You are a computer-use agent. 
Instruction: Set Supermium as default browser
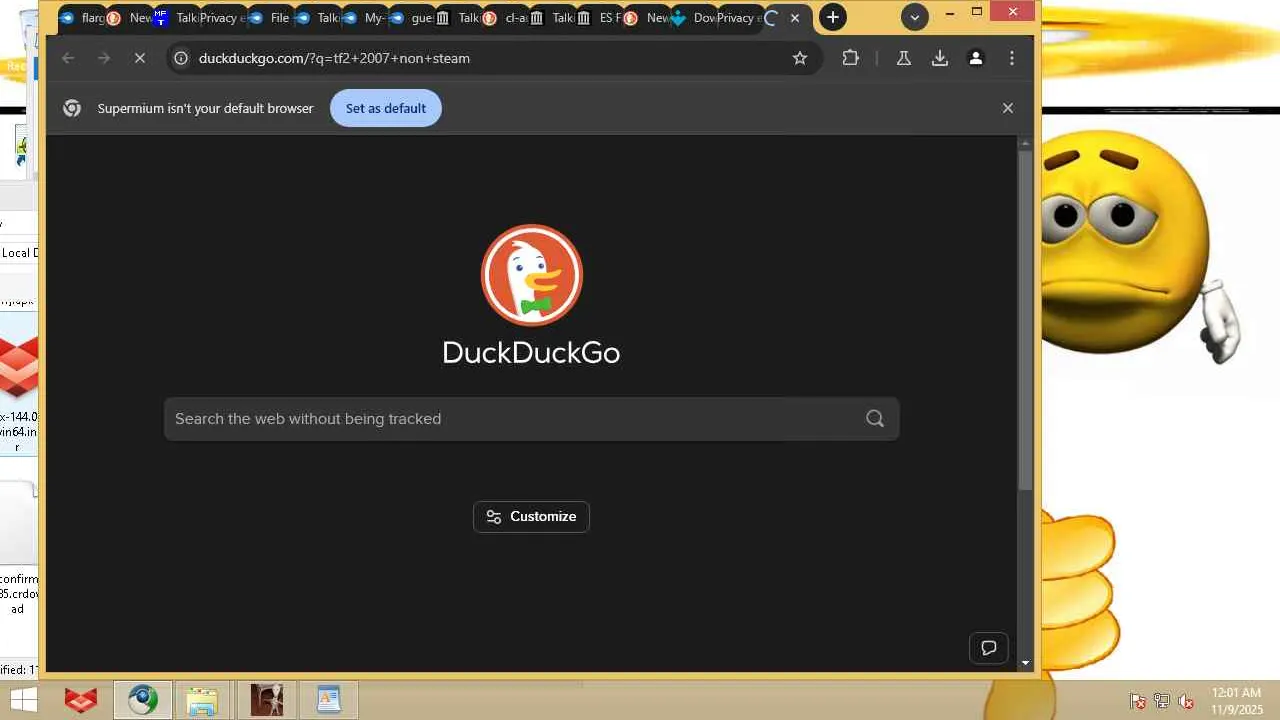(386, 108)
